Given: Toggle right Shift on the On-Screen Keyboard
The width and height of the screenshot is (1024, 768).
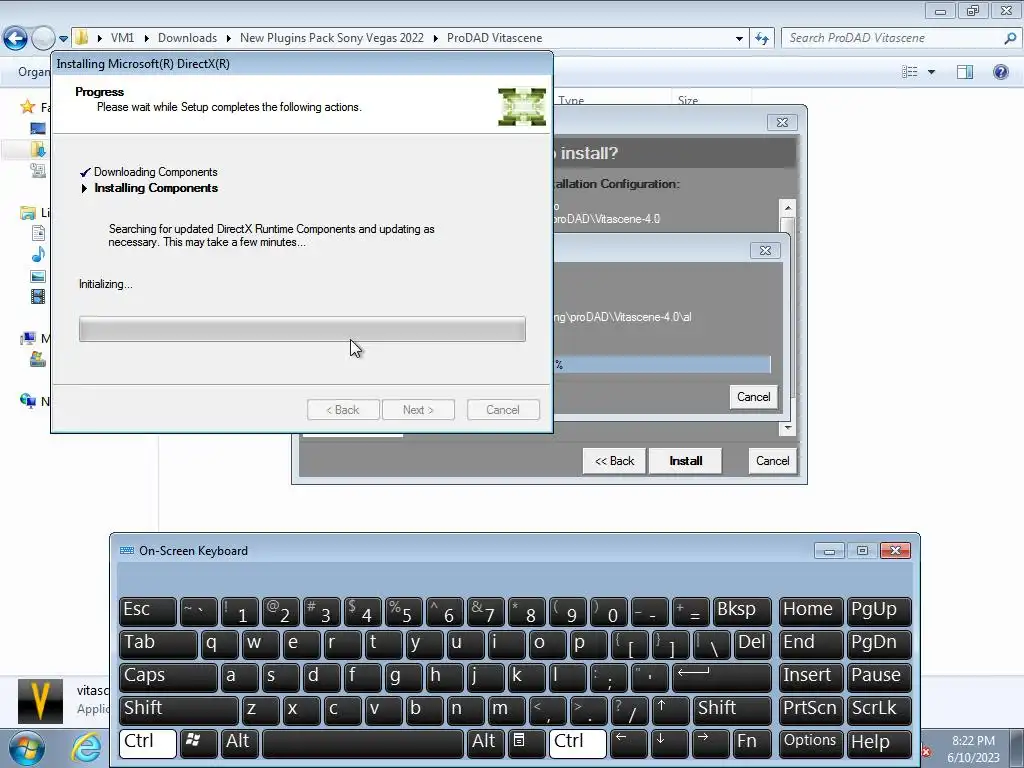Looking at the screenshot, I should click(731, 710).
